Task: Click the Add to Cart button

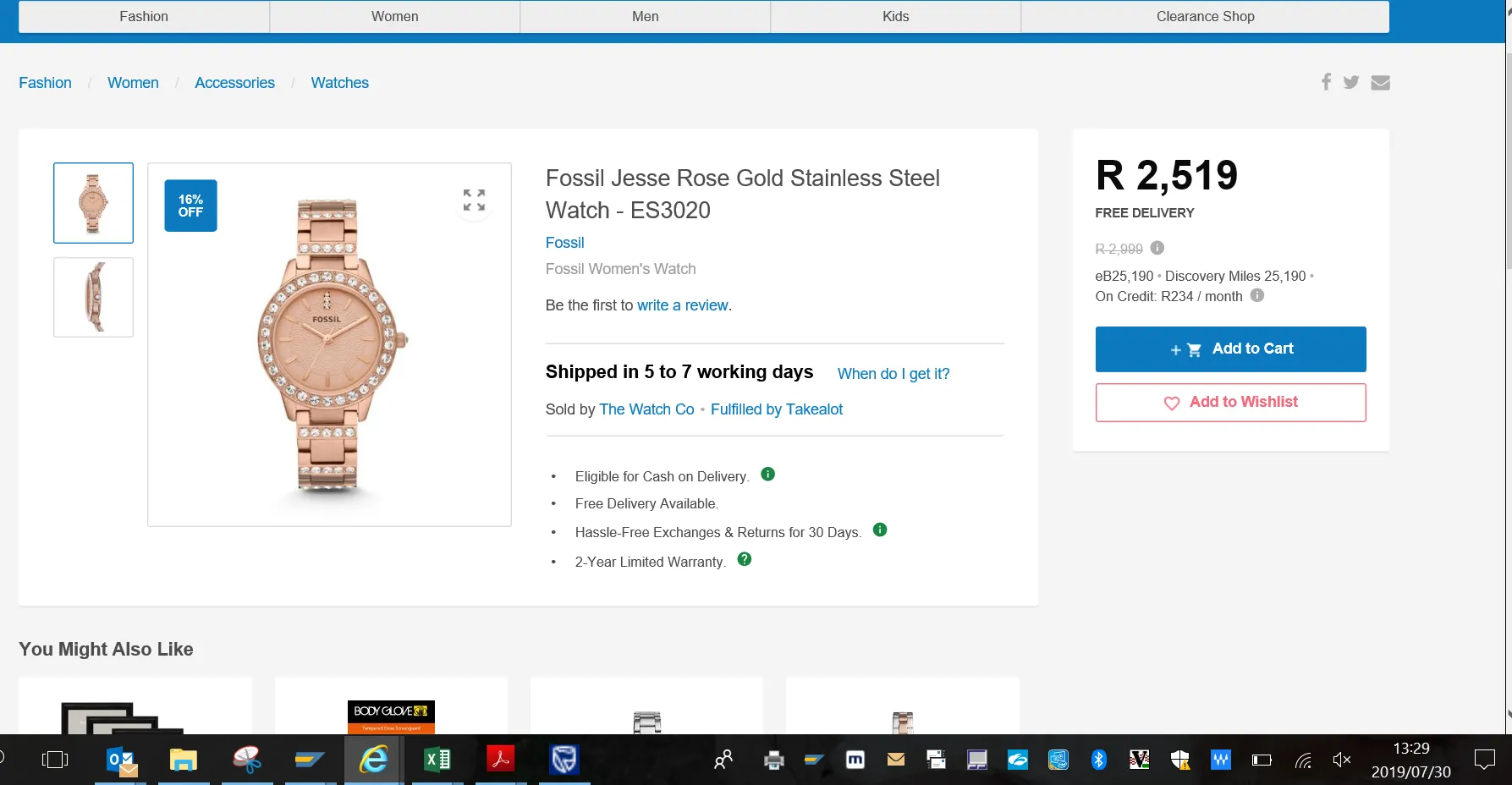Action: (1230, 349)
